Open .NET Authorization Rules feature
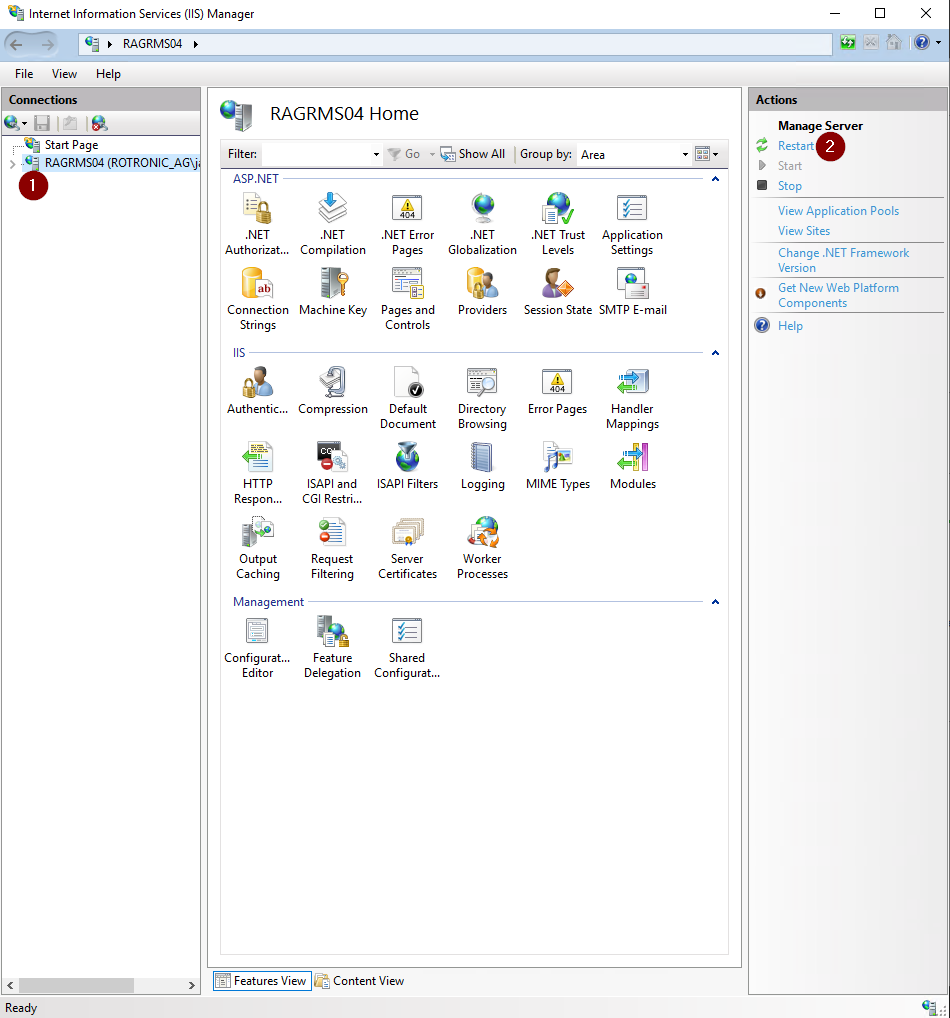This screenshot has height=1018, width=950. pyautogui.click(x=257, y=224)
